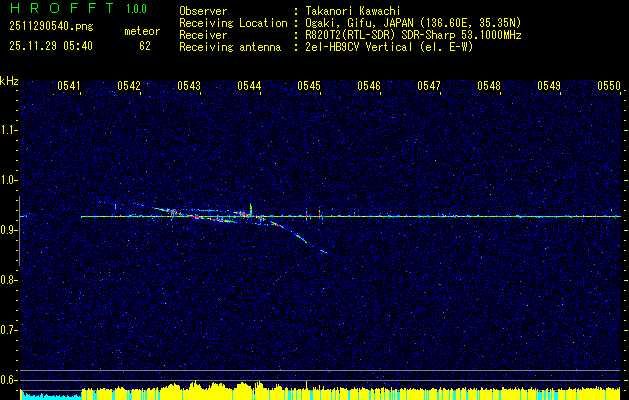Click time marker 0544

pyautogui.click(x=249, y=86)
